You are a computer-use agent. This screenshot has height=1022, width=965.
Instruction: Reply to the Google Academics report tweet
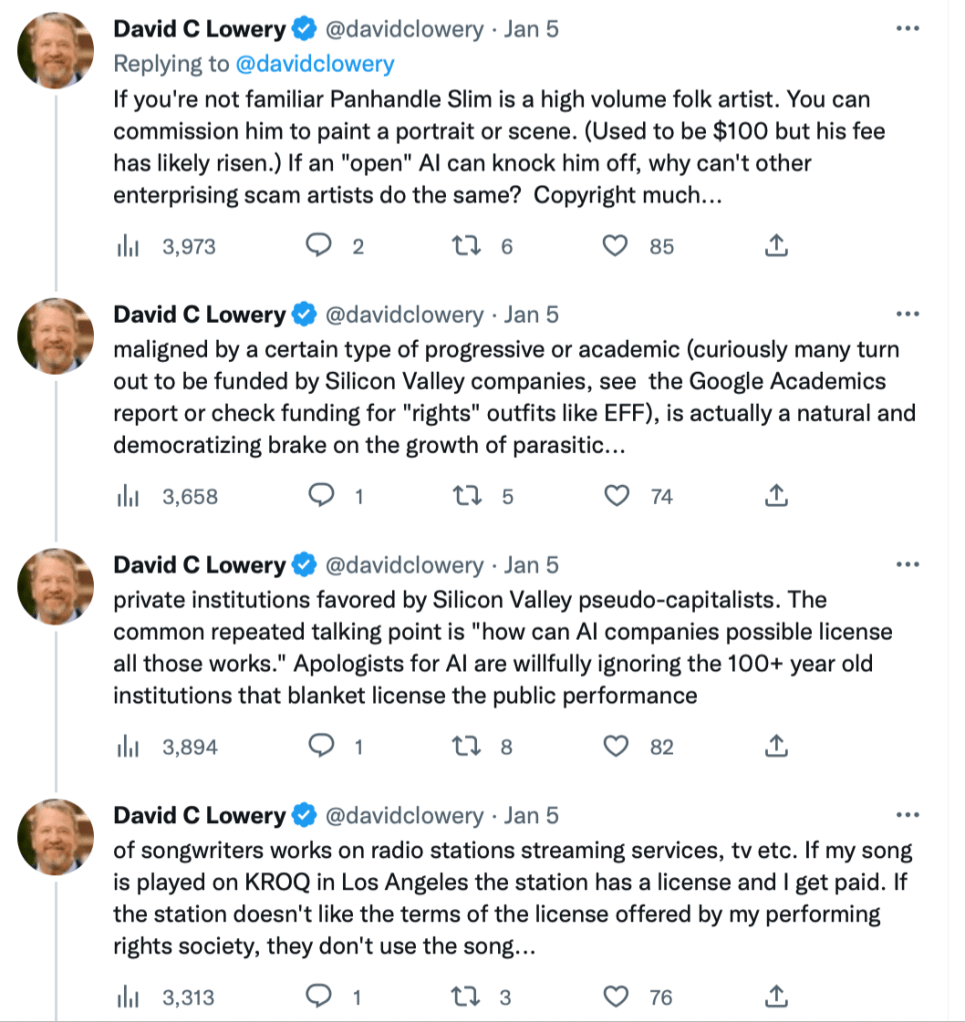[x=320, y=496]
